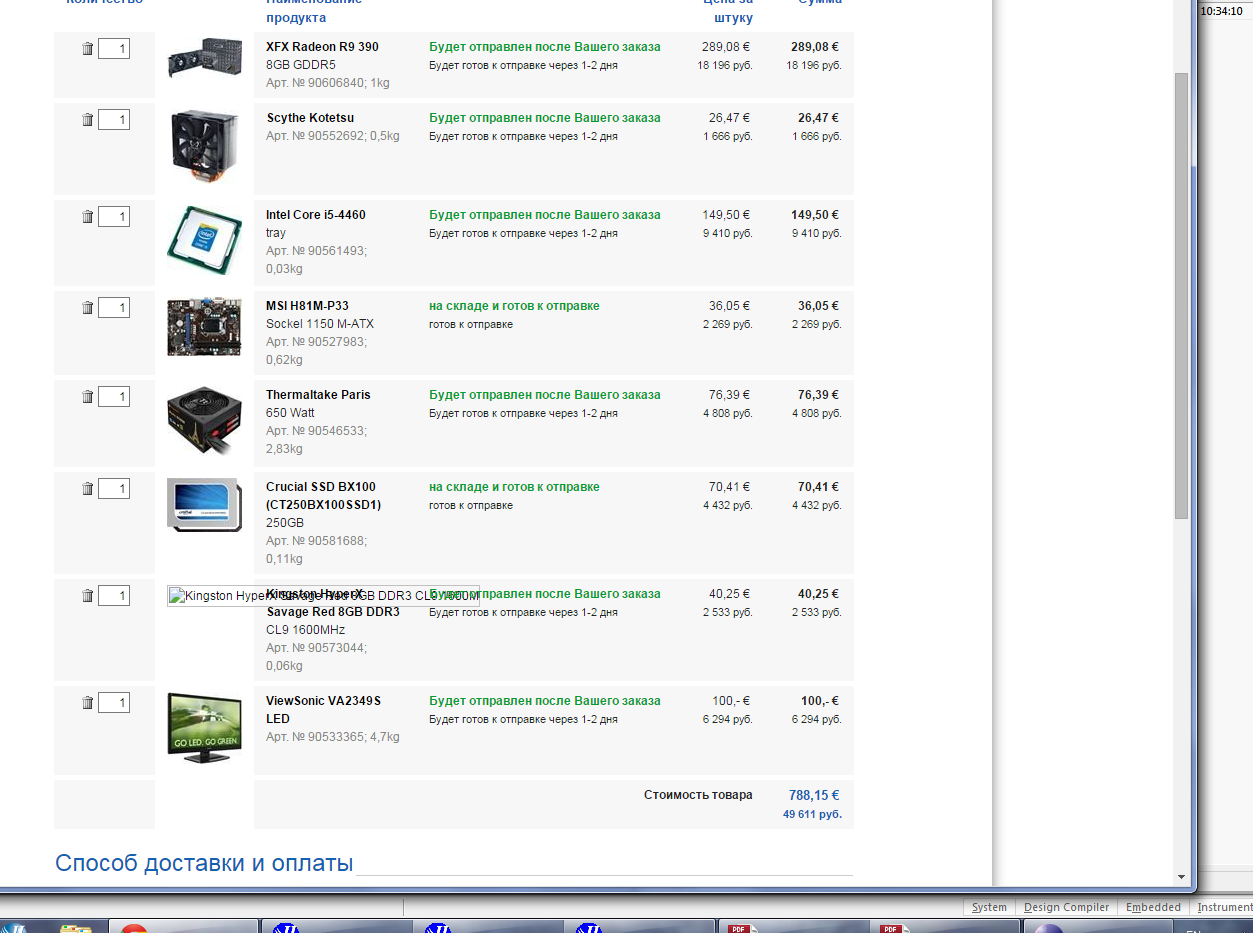Click quantity input for MSI H81M-P33
This screenshot has height=933, width=1253.
point(114,308)
